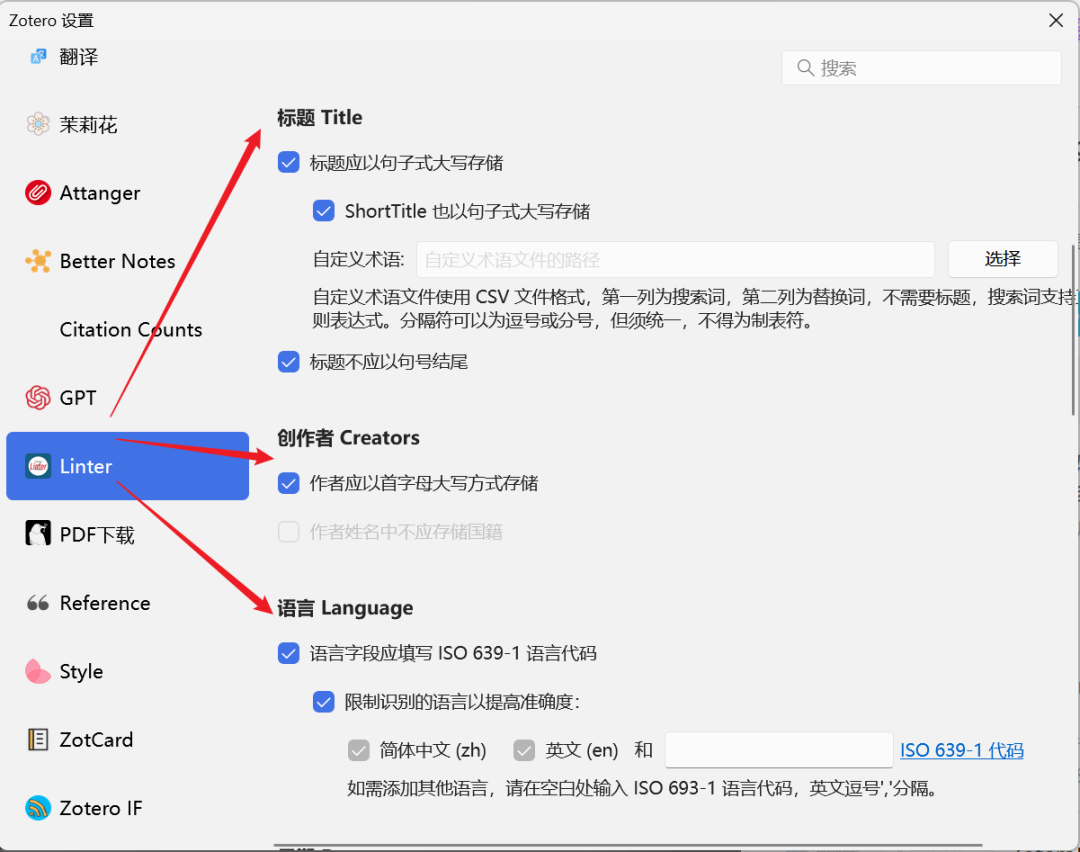This screenshot has height=852, width=1080.
Task: Toggle ShortTitle 也以句子式大写存储 checkbox
Action: click(323, 211)
